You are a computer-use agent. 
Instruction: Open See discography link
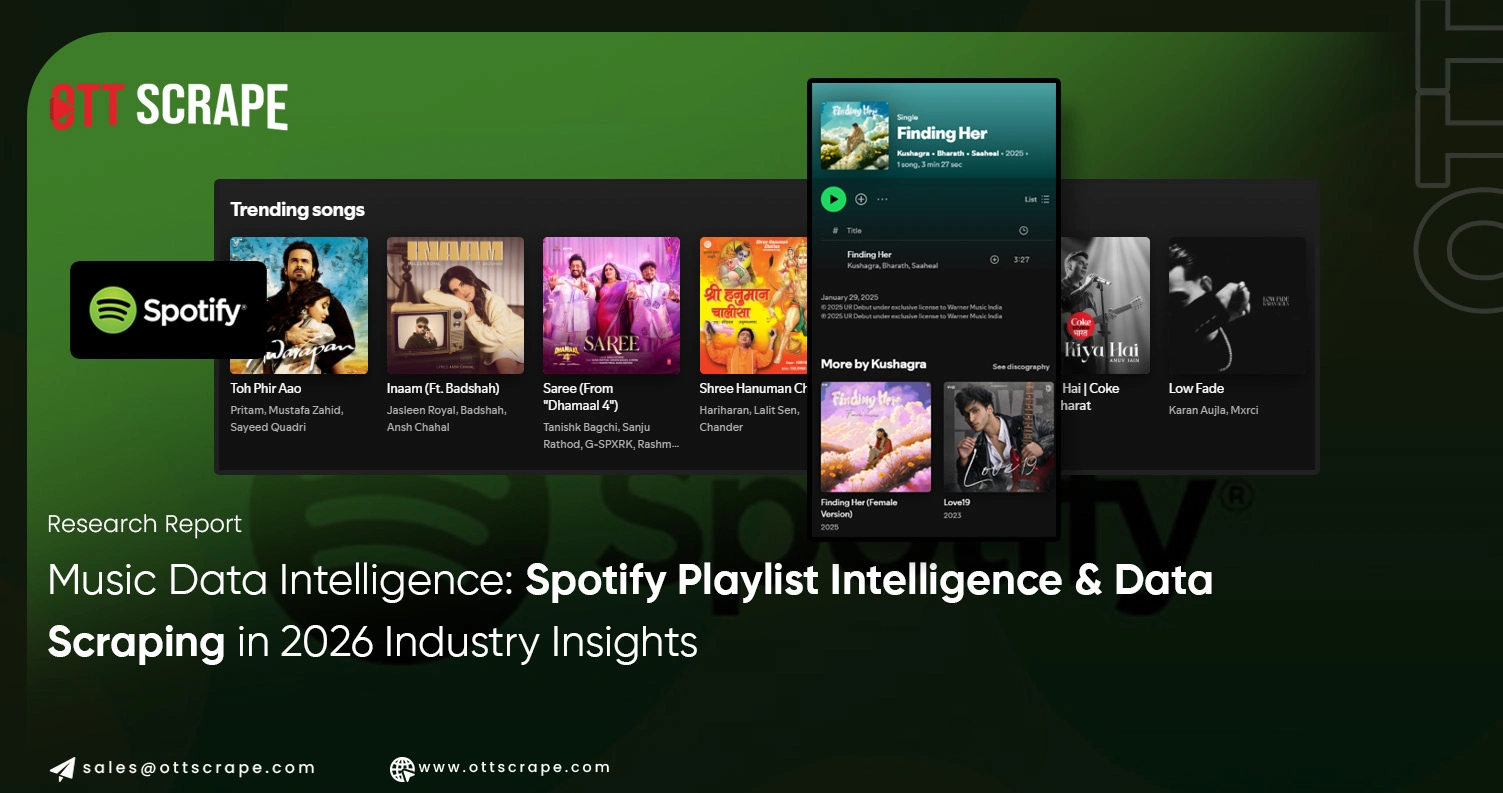pyautogui.click(x=1021, y=367)
